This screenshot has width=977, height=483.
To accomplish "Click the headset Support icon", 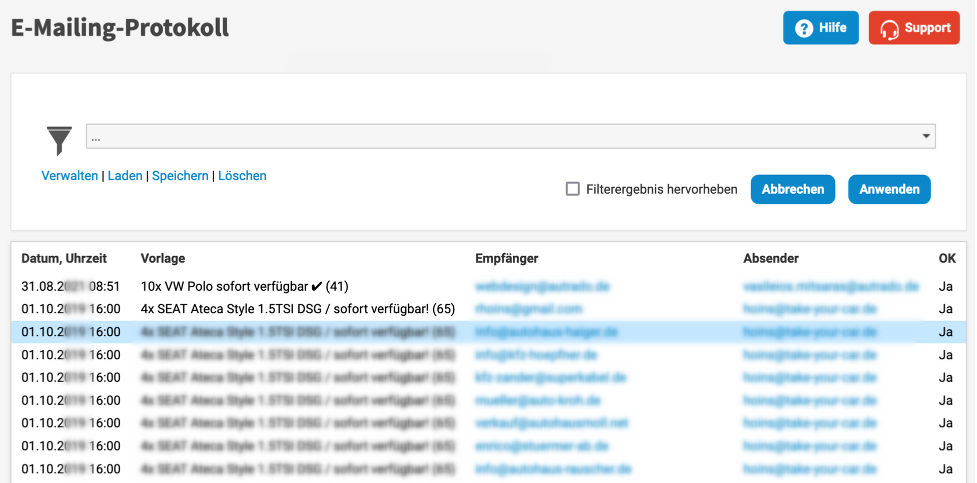I will click(889, 29).
